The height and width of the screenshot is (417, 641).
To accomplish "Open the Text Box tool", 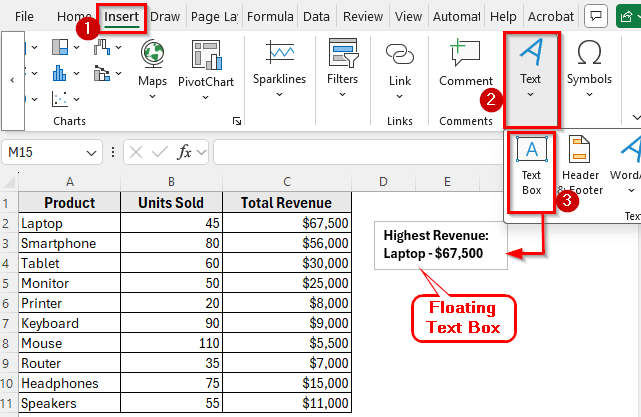I will pyautogui.click(x=532, y=169).
